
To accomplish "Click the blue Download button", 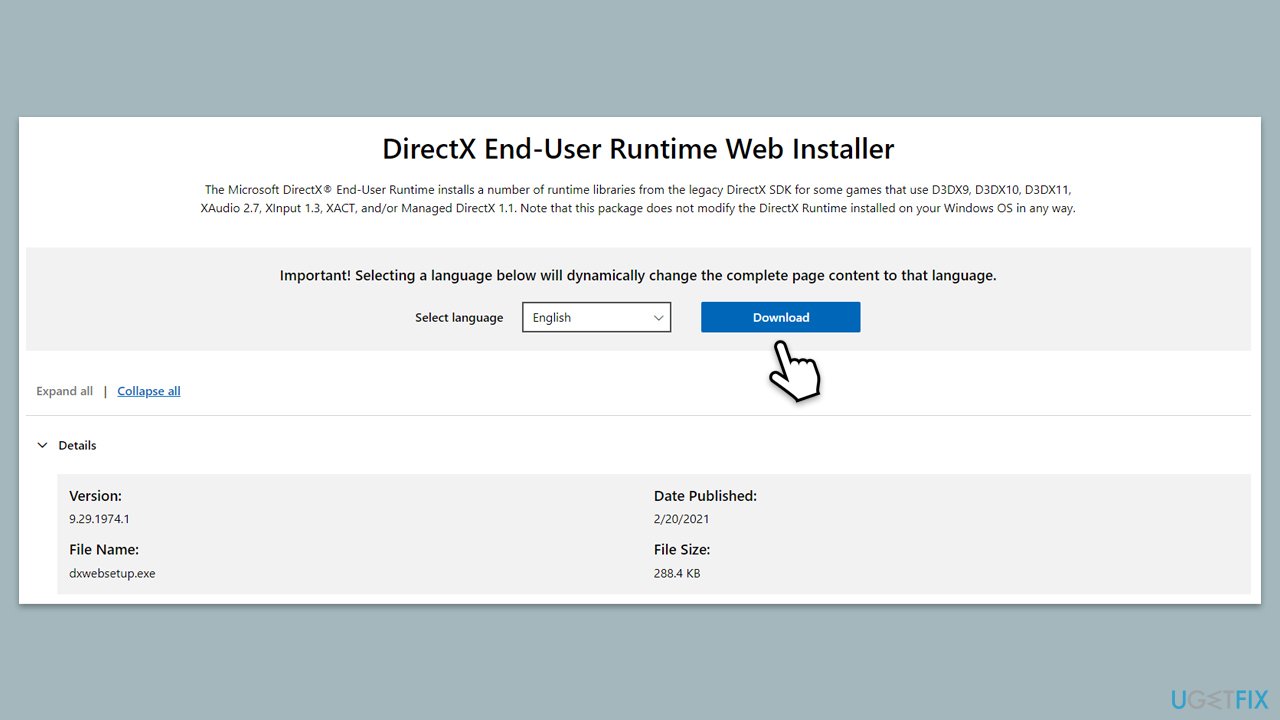I will click(x=780, y=317).
